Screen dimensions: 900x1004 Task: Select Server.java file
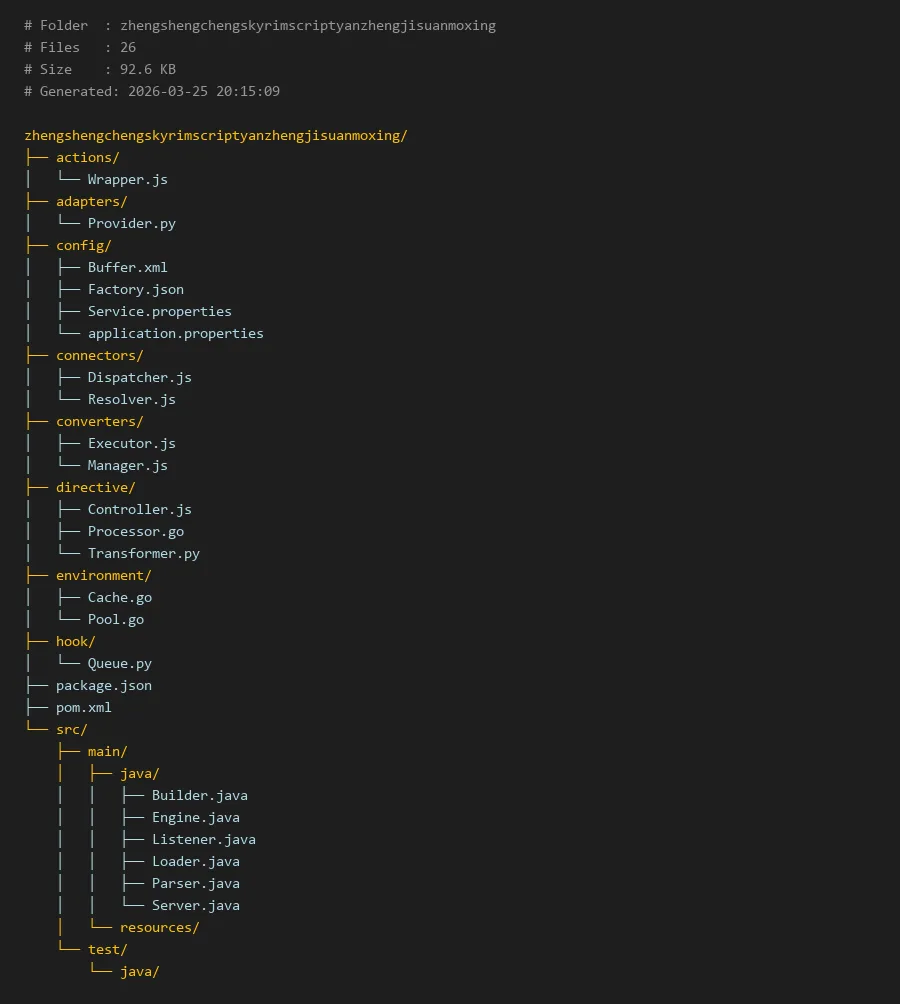(x=195, y=905)
